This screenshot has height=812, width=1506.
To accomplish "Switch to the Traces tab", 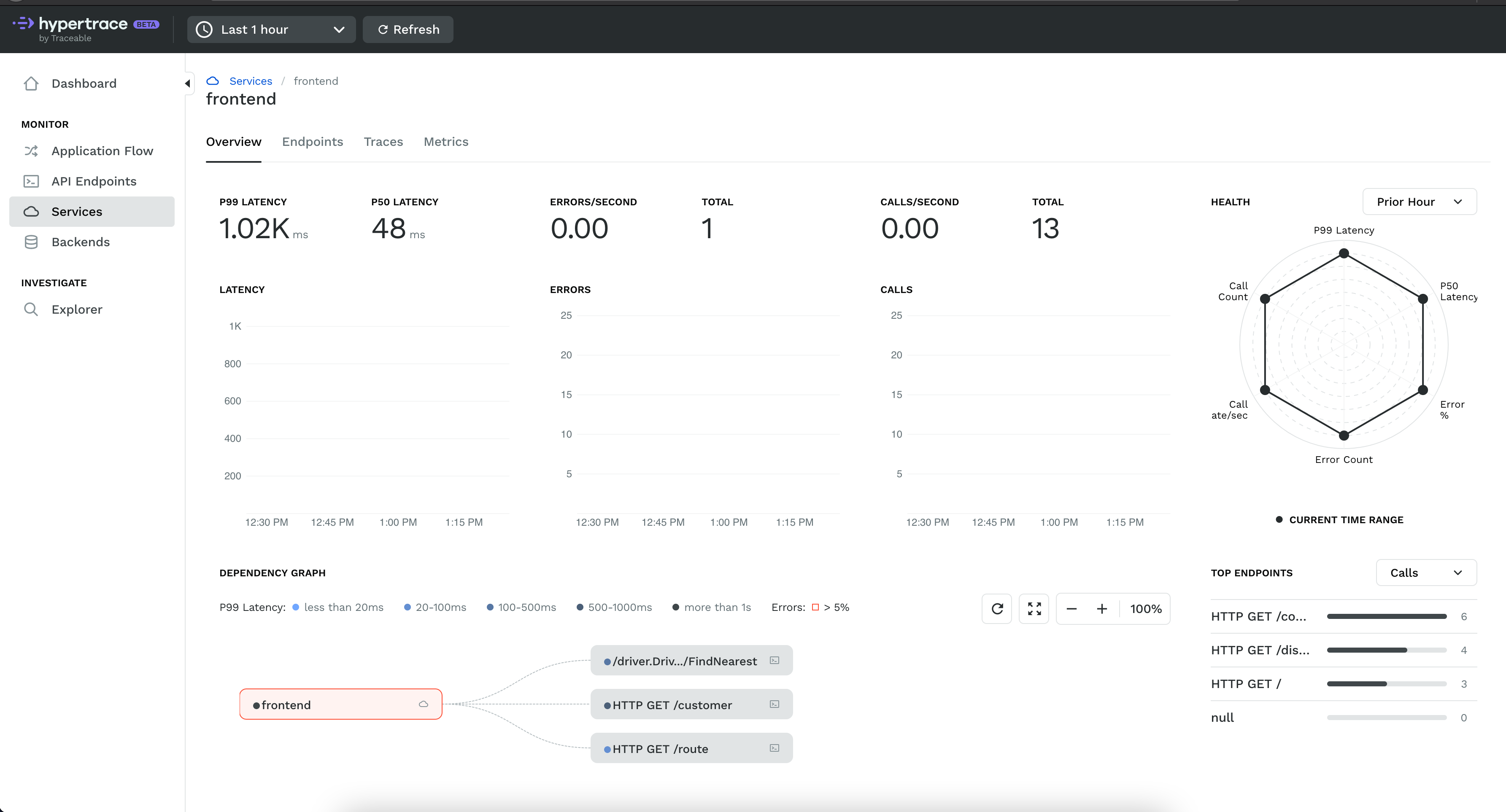I will [383, 142].
